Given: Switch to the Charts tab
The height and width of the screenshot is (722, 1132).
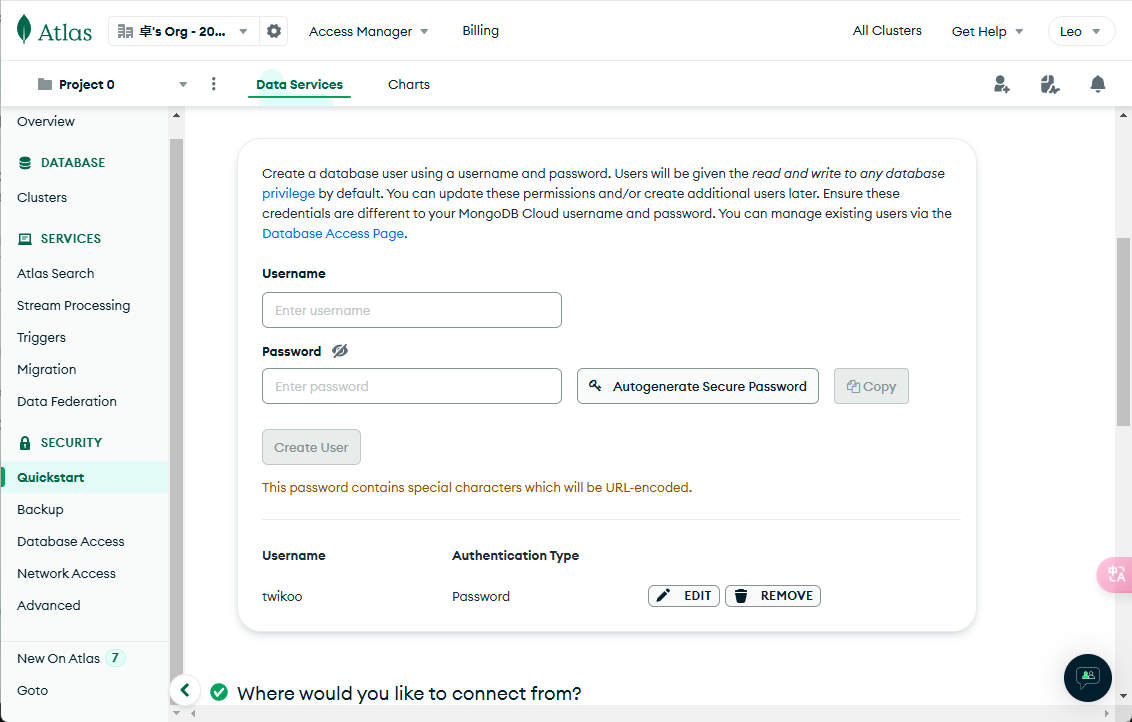Looking at the screenshot, I should [x=409, y=84].
